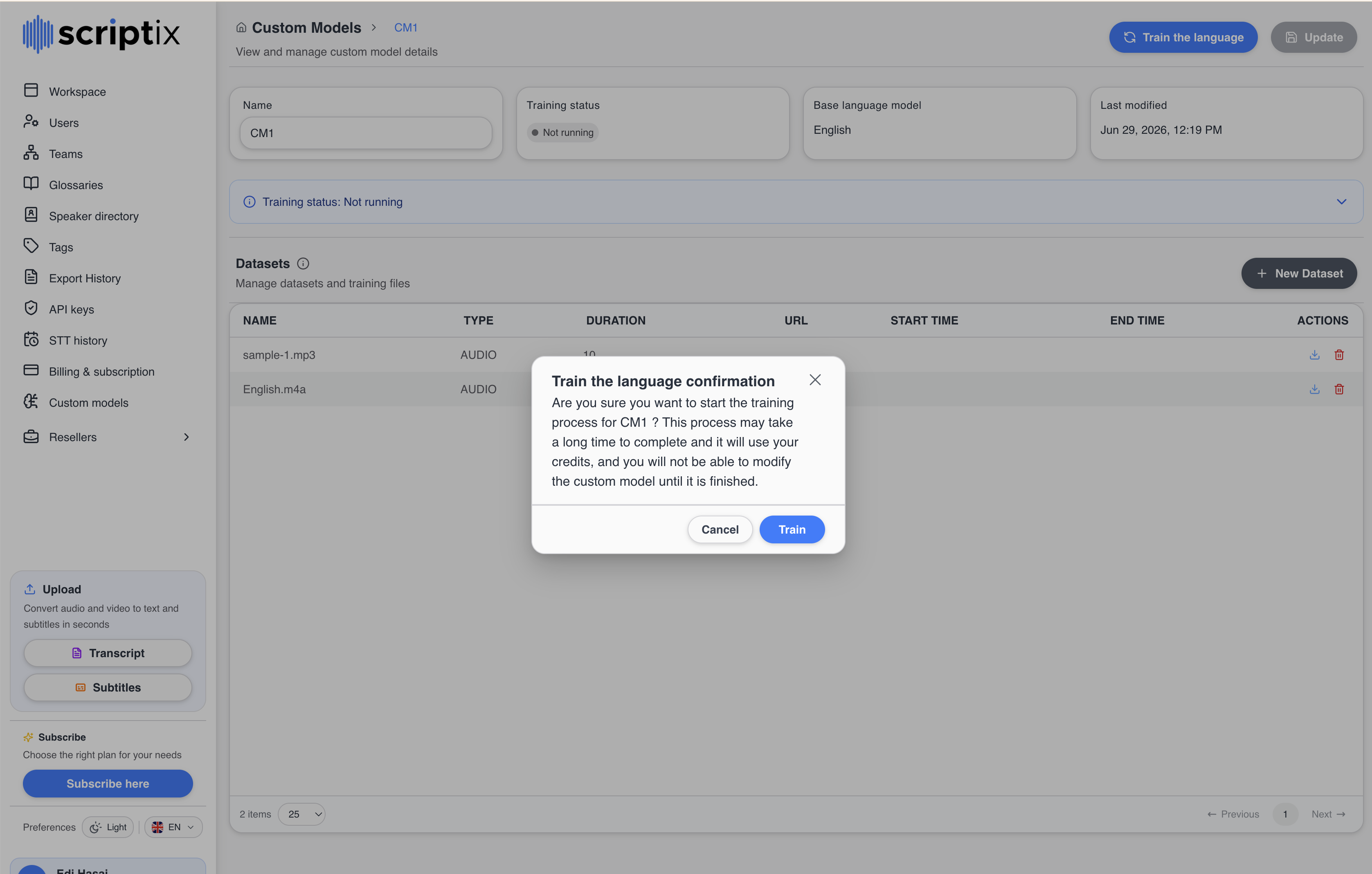The width and height of the screenshot is (1372, 874).
Task: Click the info icon in Training status banner
Action: tap(249, 202)
